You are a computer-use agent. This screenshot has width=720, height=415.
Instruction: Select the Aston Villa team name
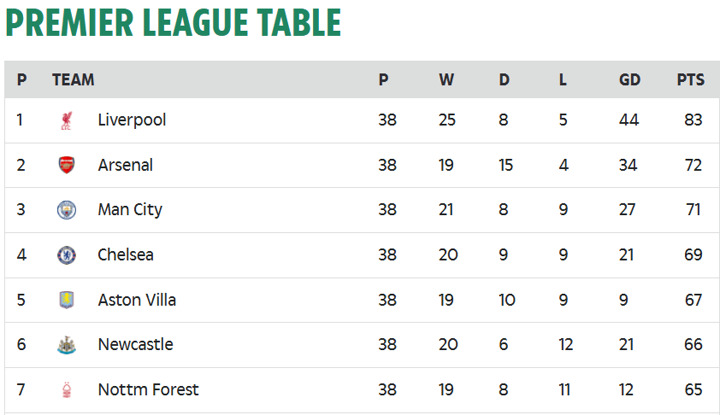135,300
